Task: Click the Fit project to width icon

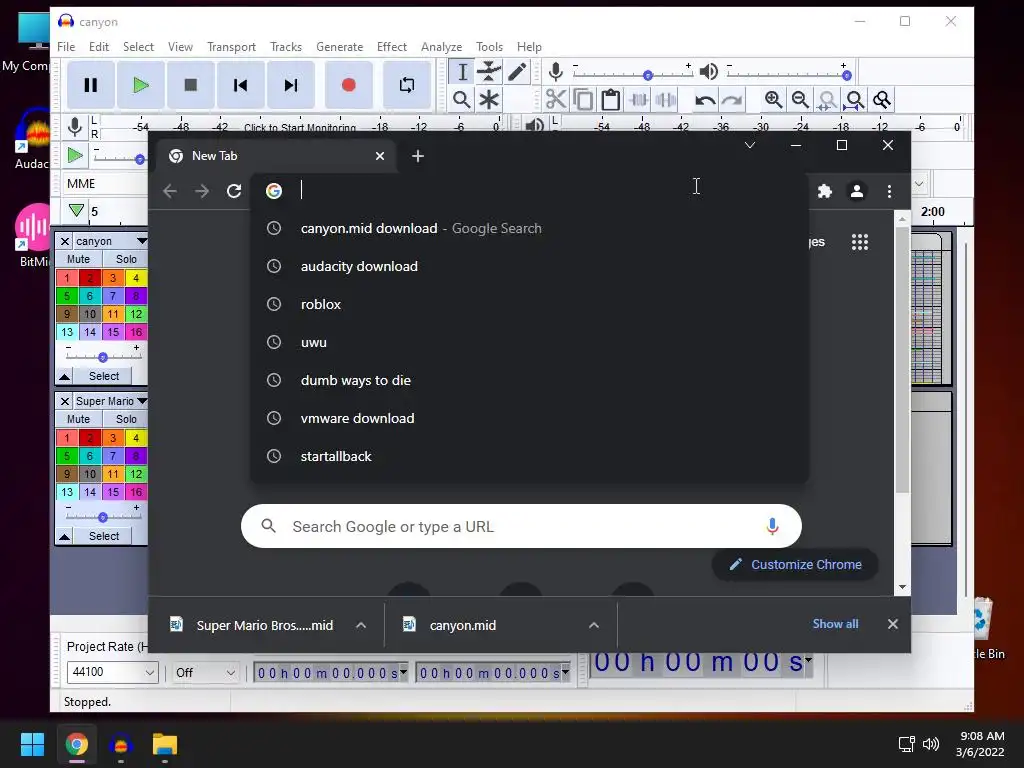Action: pyautogui.click(x=854, y=99)
